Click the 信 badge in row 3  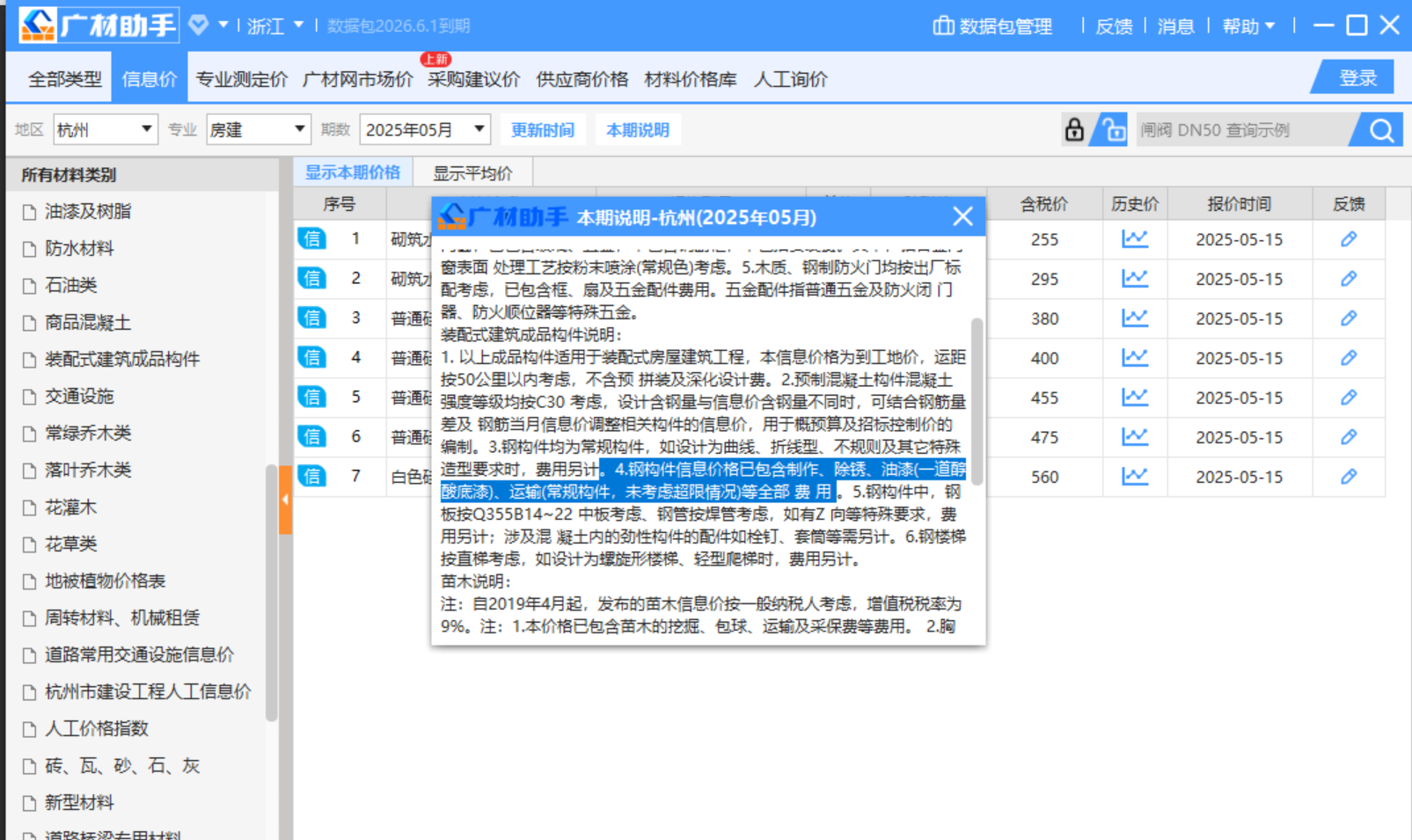(311, 318)
